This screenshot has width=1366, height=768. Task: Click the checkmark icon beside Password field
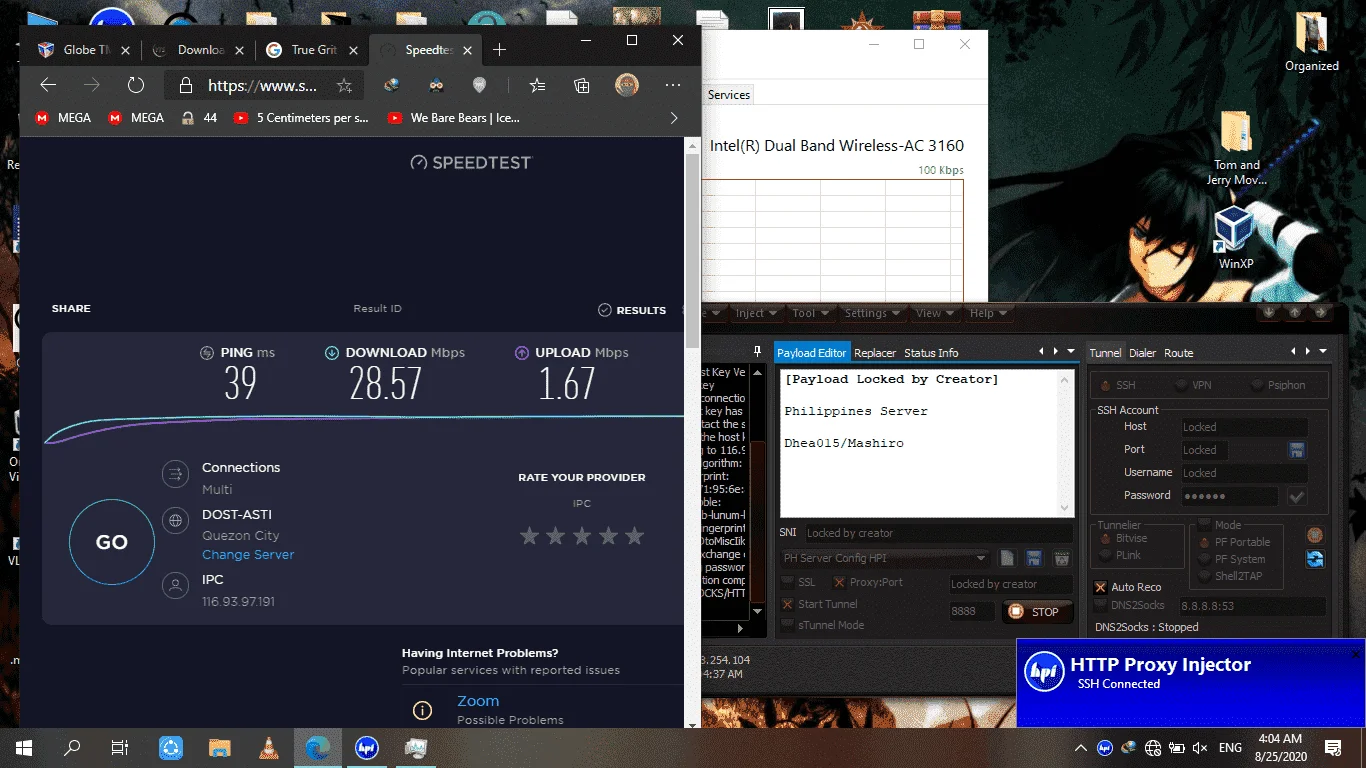point(1297,496)
